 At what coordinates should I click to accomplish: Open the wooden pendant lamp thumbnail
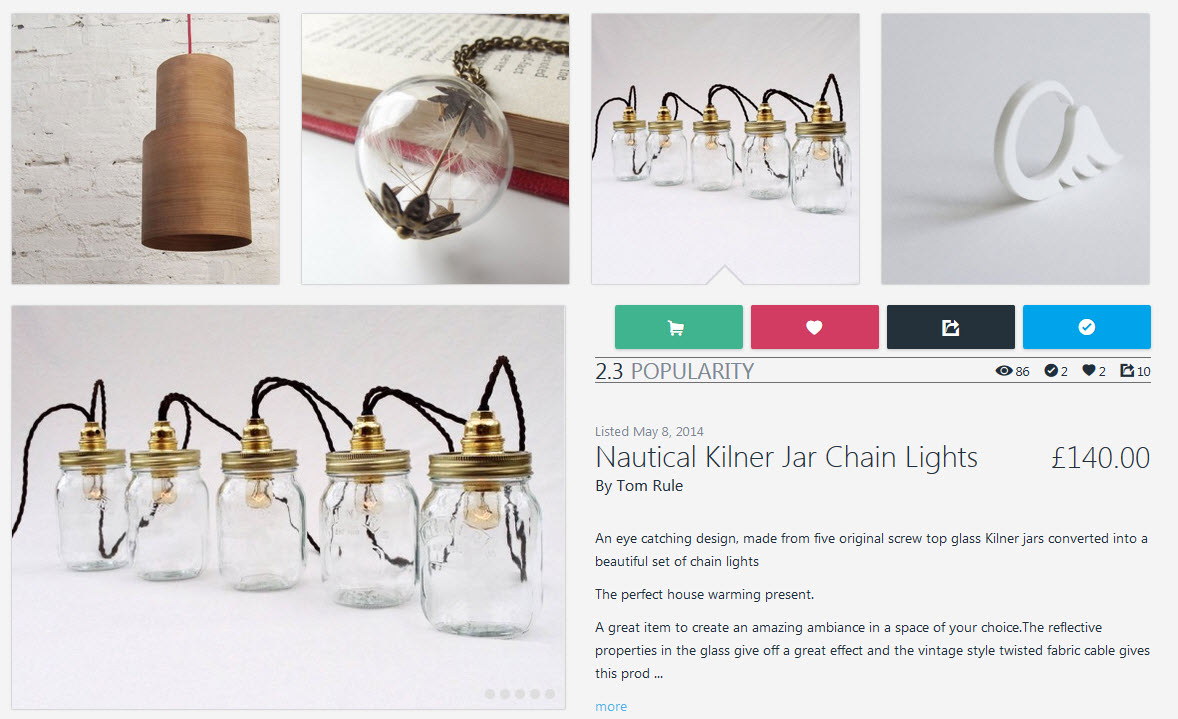[x=146, y=149]
